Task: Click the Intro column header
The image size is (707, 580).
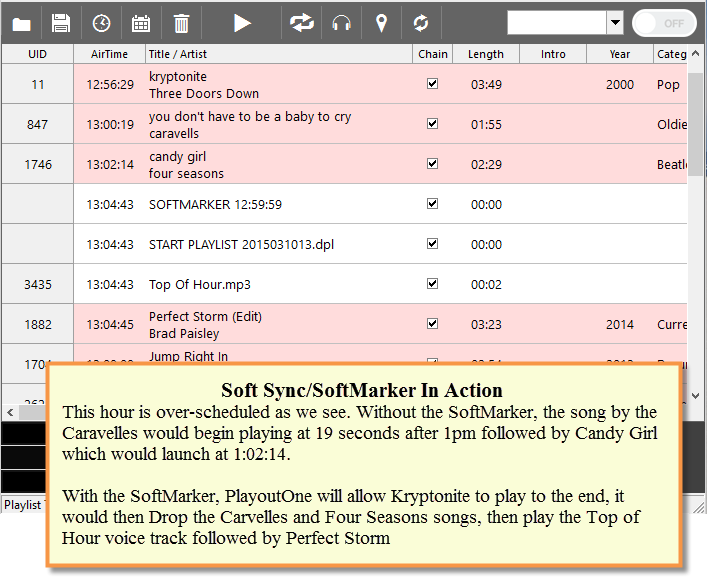Action: click(x=553, y=54)
